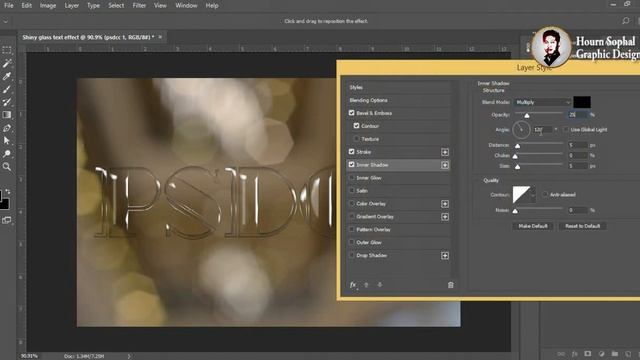Add another Stroke effect with plus icon
This screenshot has width=640, height=360.
445,152
